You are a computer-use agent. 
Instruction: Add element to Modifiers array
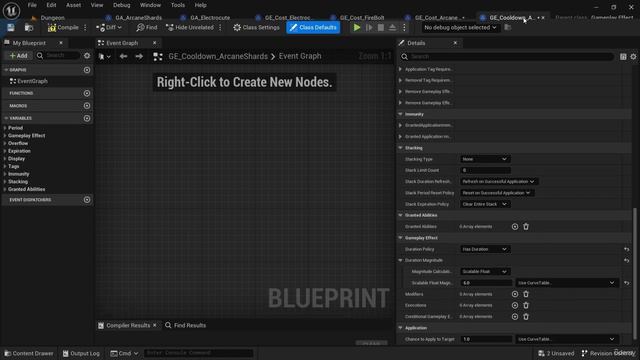515,294
